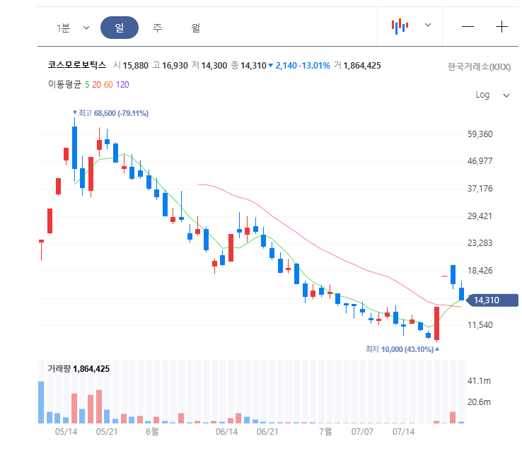Viewport: 522px width, 451px height.
Task: Click the 41.1m volume axis label
Action: click(x=479, y=381)
